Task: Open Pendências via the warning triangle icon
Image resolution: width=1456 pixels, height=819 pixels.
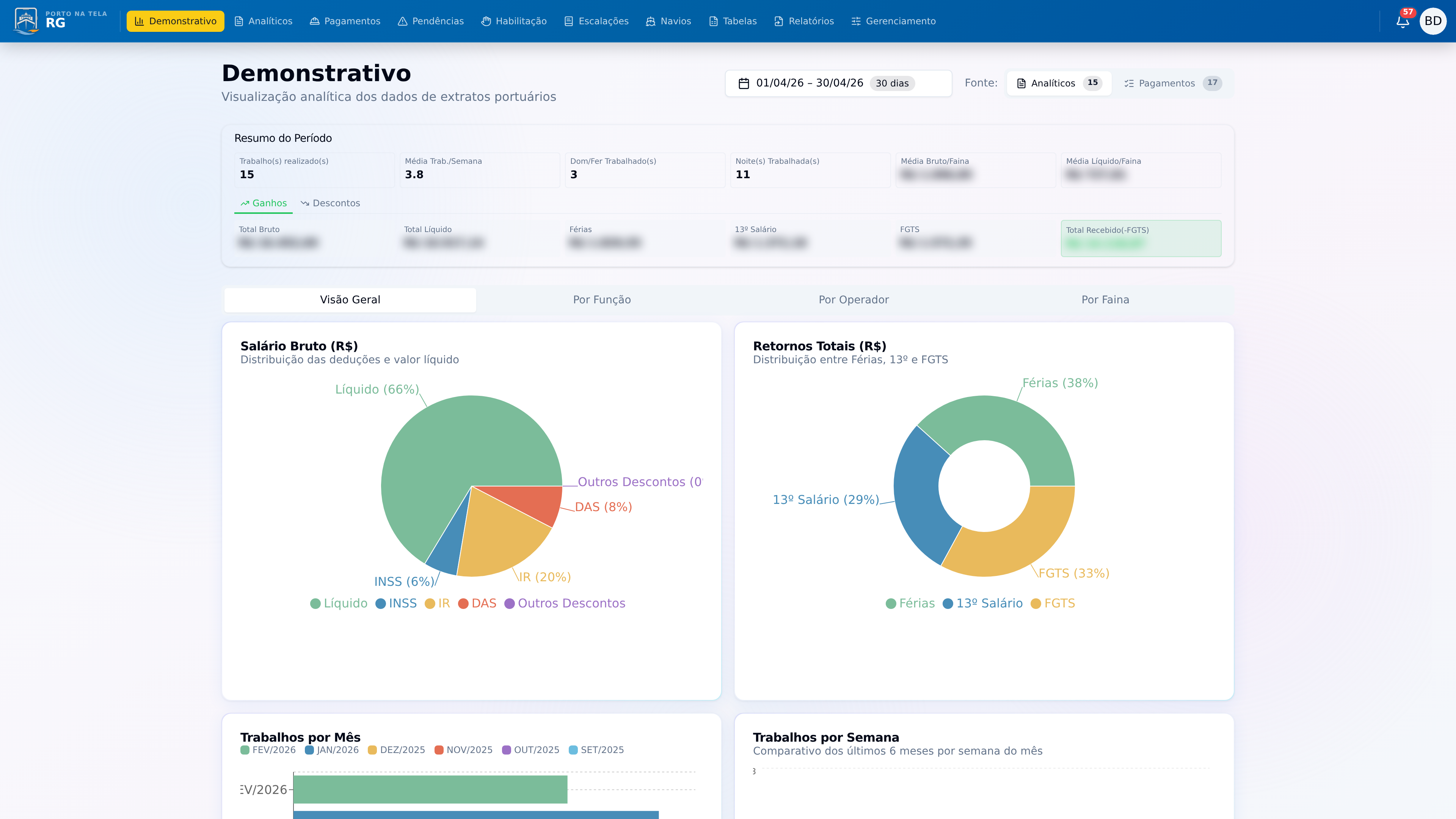Action: 402,21
